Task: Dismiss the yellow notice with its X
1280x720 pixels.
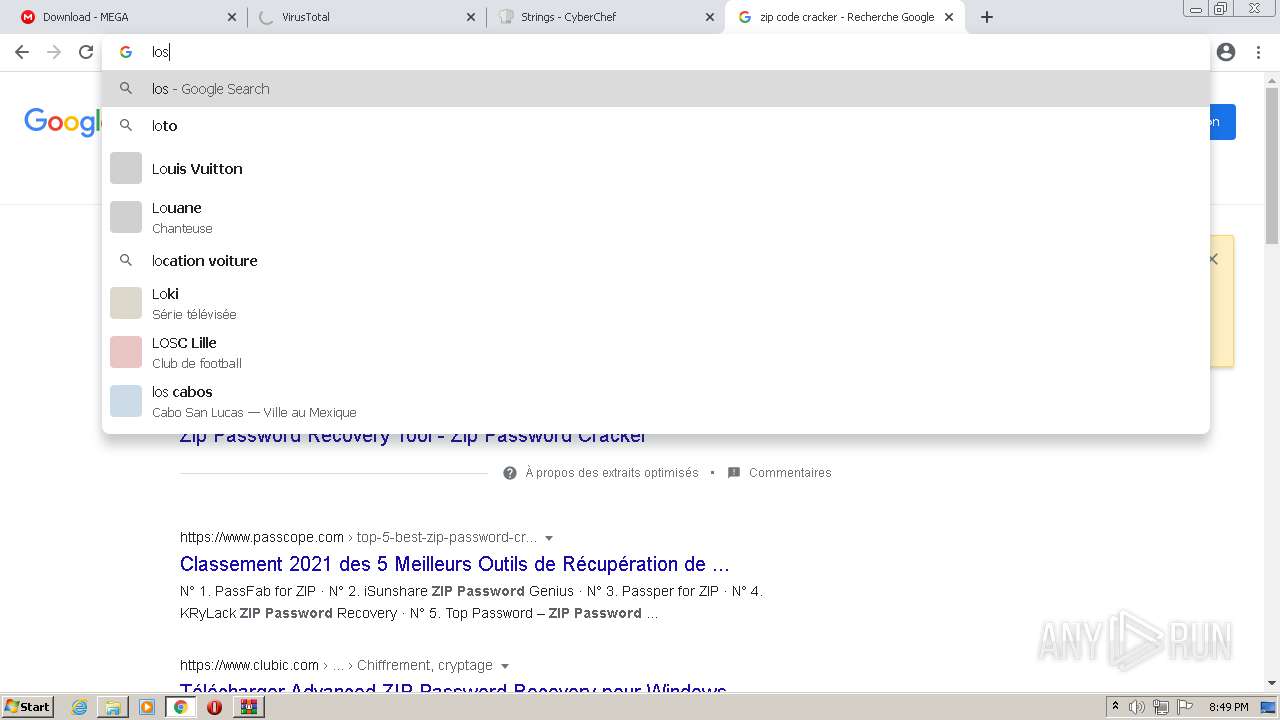Action: [x=1213, y=259]
